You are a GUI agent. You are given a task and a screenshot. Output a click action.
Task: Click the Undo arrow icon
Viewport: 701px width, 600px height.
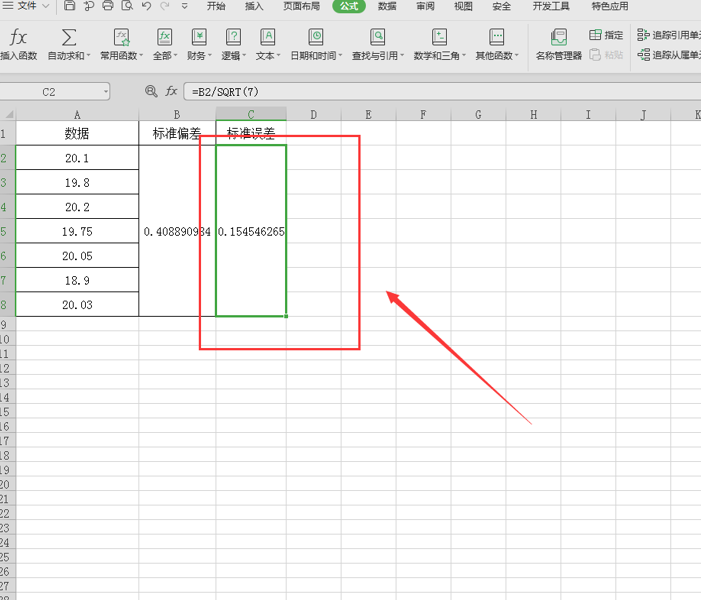pos(146,6)
